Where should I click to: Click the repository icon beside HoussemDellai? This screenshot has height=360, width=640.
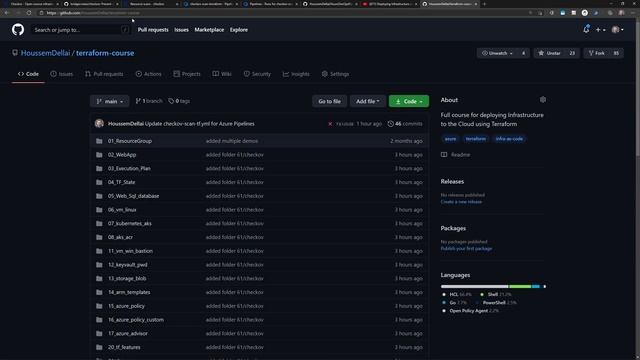[15, 53]
